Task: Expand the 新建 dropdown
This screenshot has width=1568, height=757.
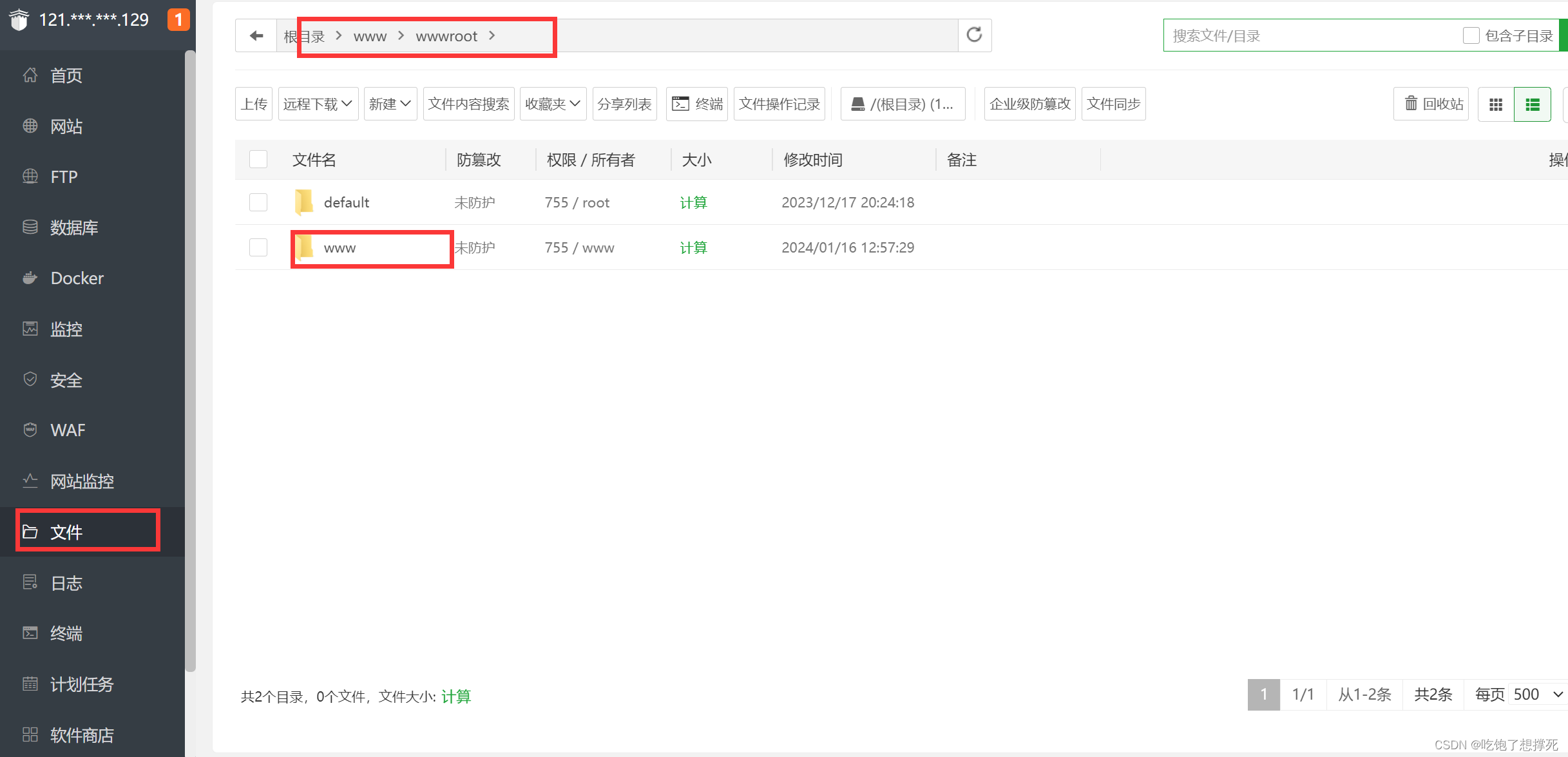Action: [390, 104]
